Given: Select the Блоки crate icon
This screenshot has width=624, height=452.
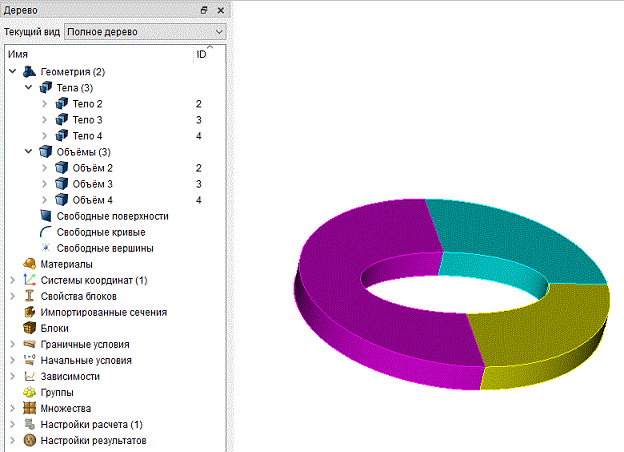Looking at the screenshot, I should coord(29,328).
